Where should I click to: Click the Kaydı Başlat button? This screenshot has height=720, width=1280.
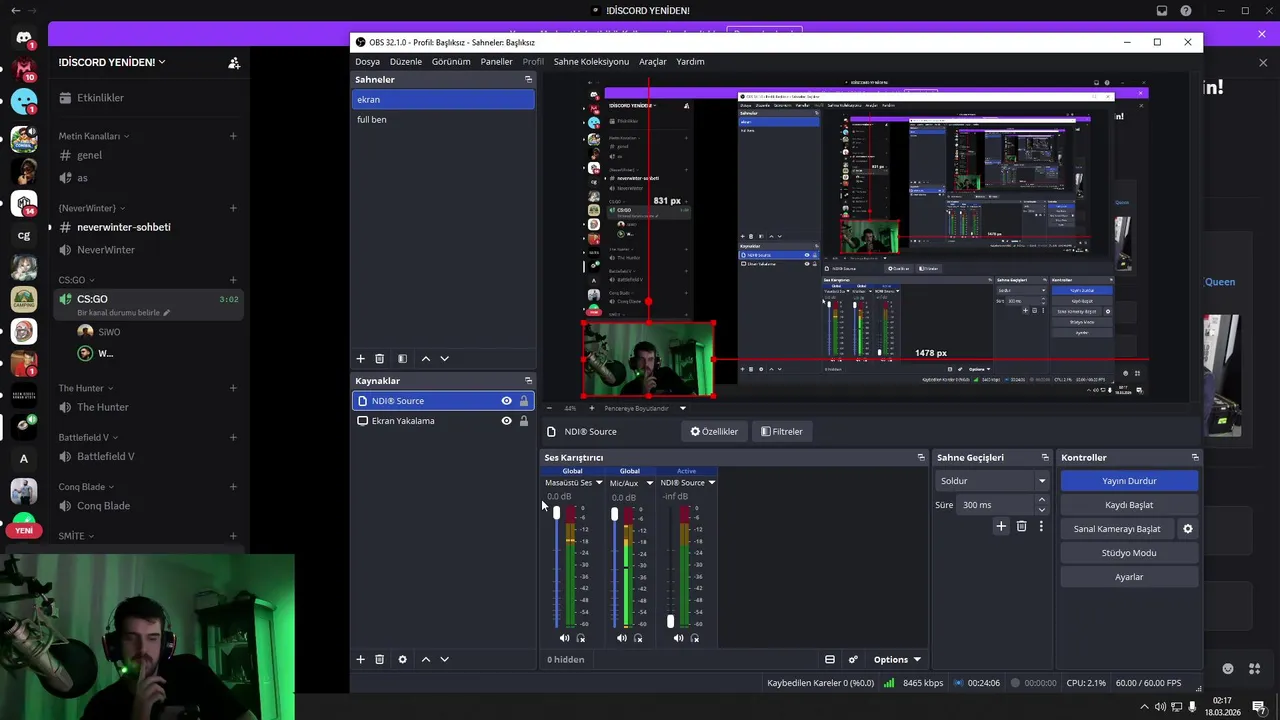click(1129, 505)
